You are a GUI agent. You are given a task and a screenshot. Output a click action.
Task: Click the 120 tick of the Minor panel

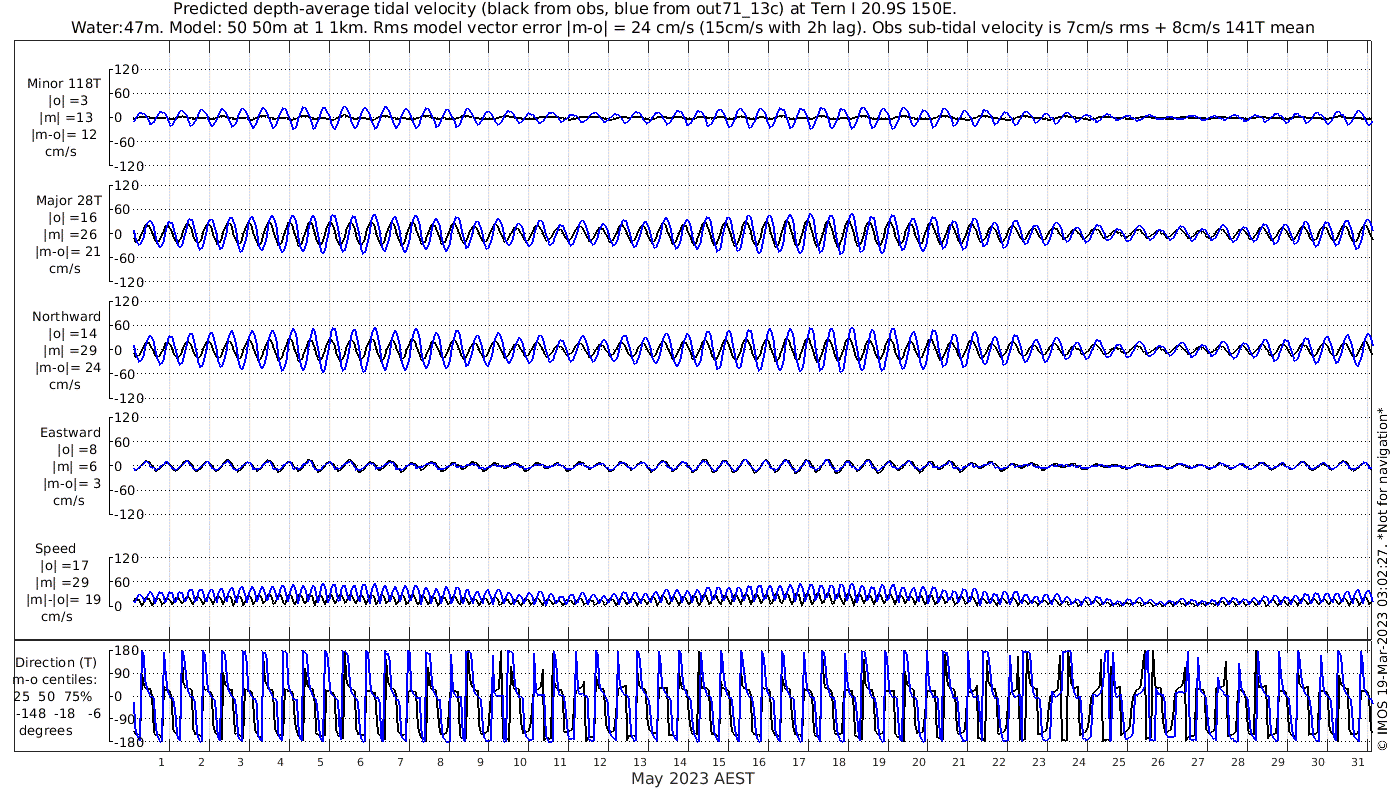click(126, 69)
